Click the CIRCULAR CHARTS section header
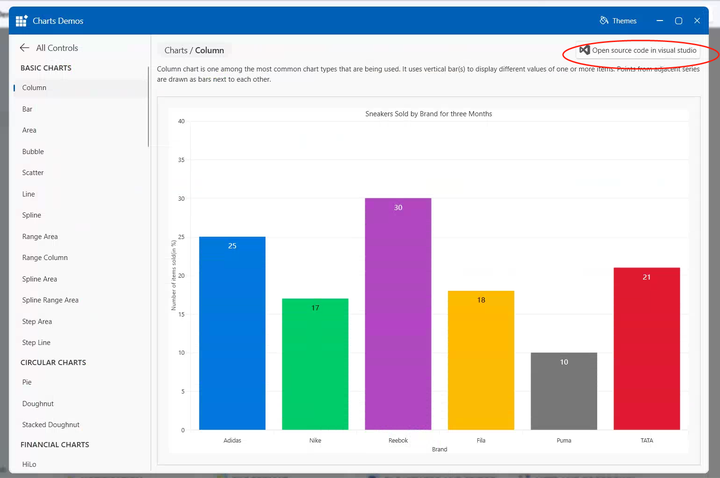The image size is (720, 478). coord(53,362)
